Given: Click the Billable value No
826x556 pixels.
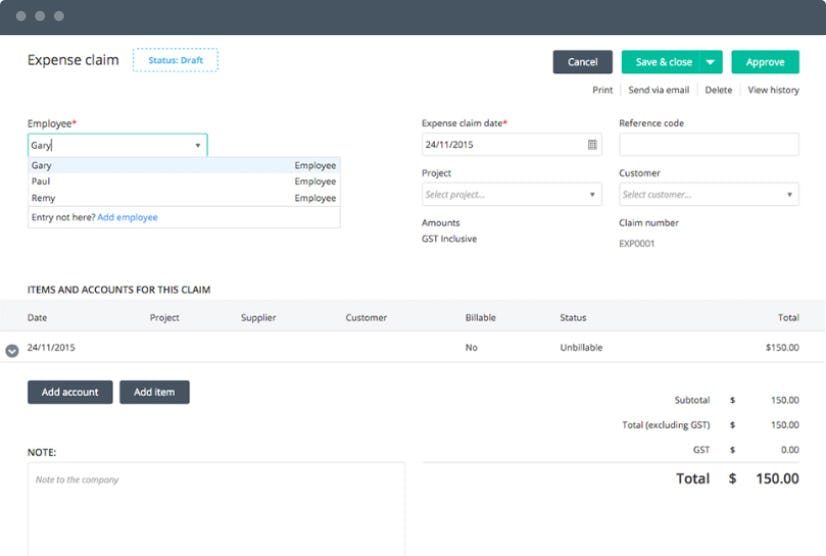Looking at the screenshot, I should pos(471,347).
